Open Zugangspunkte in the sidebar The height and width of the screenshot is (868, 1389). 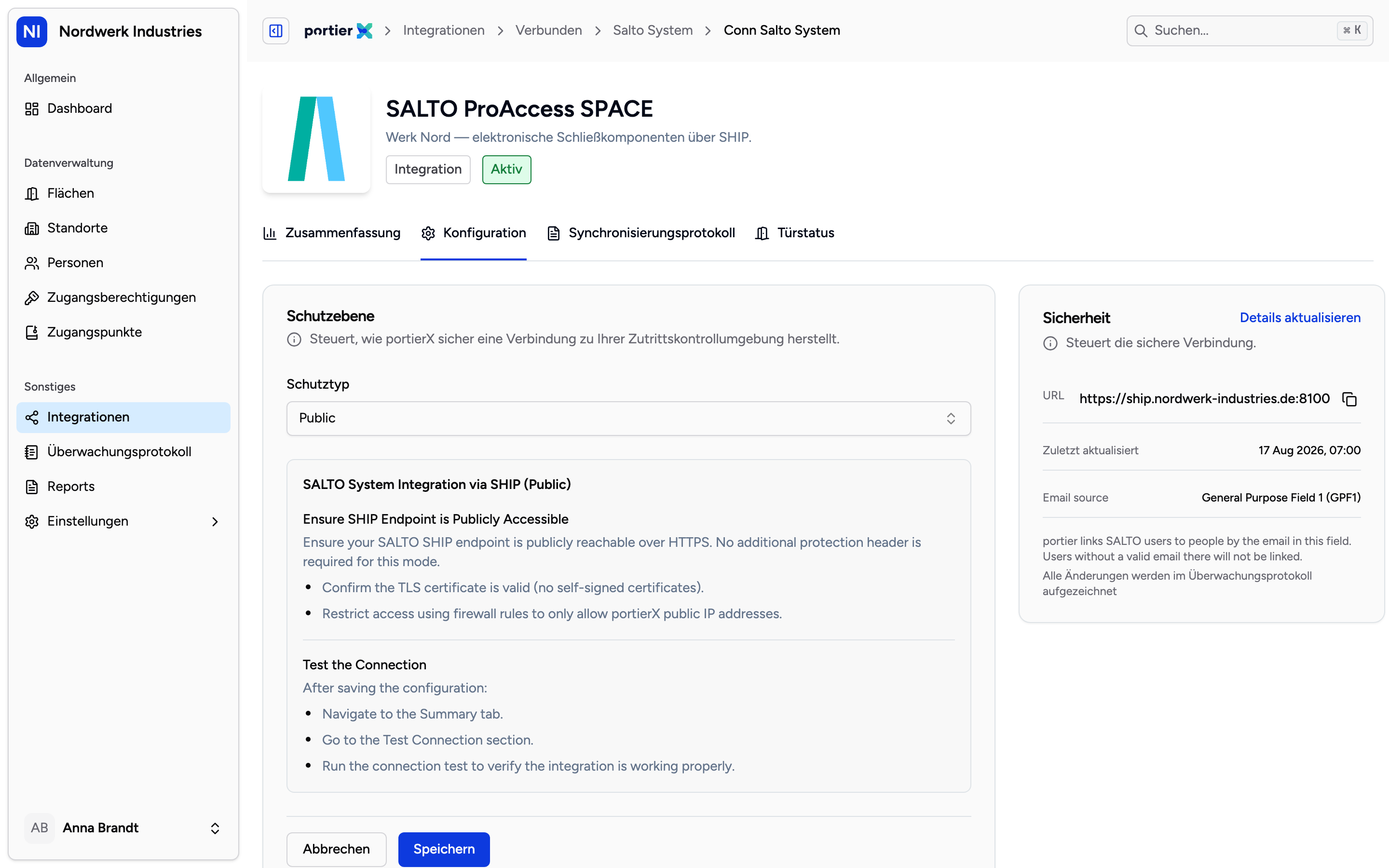pos(123,332)
